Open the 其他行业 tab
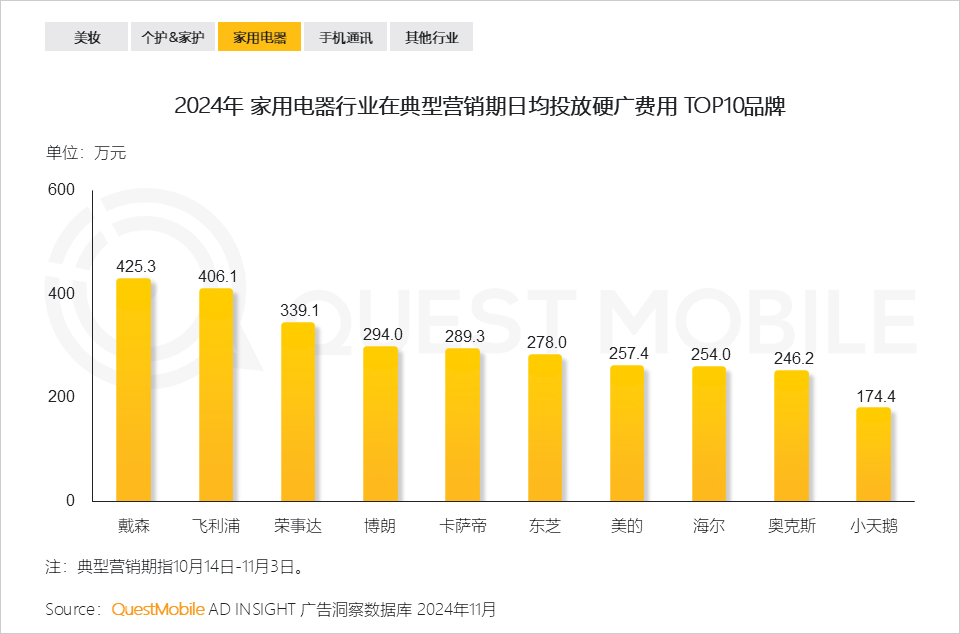The width and height of the screenshot is (960, 634). [x=432, y=37]
